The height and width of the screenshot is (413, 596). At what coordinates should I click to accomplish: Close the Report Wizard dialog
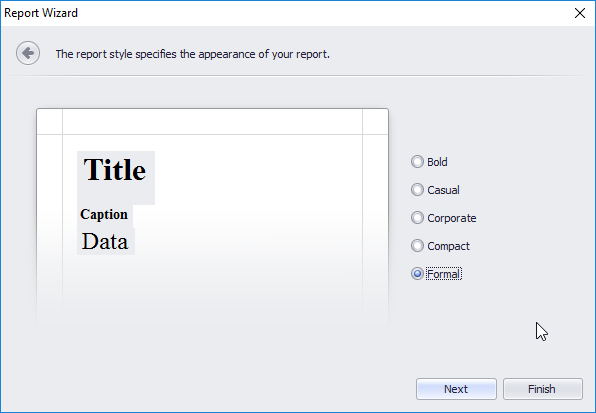point(580,13)
